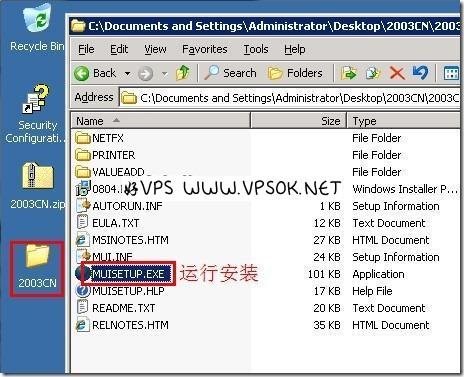Open the Views toolbar button
Screen dimensions: 464x377
[x=451, y=73]
